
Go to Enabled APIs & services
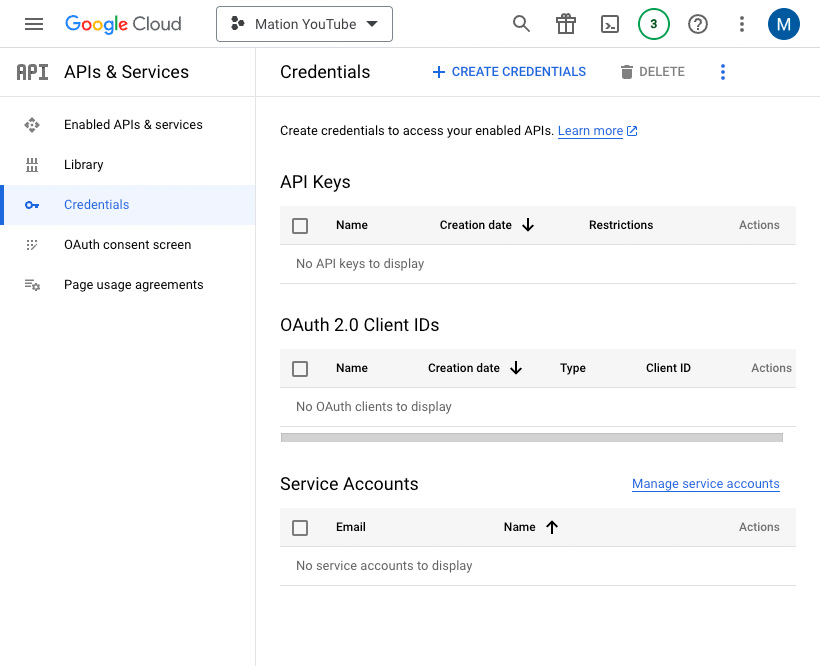click(x=128, y=125)
